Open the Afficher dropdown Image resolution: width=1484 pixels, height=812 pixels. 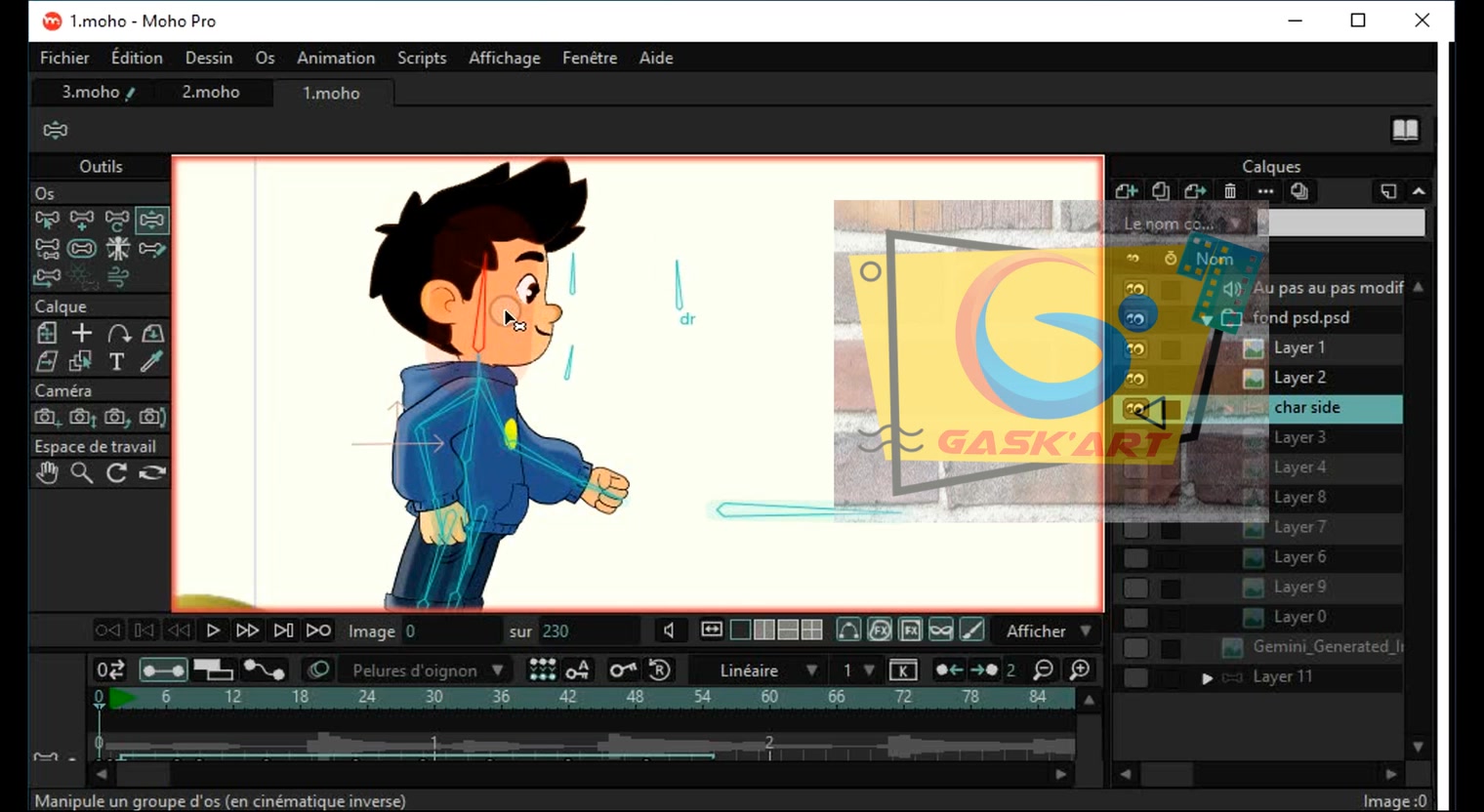click(x=1049, y=630)
